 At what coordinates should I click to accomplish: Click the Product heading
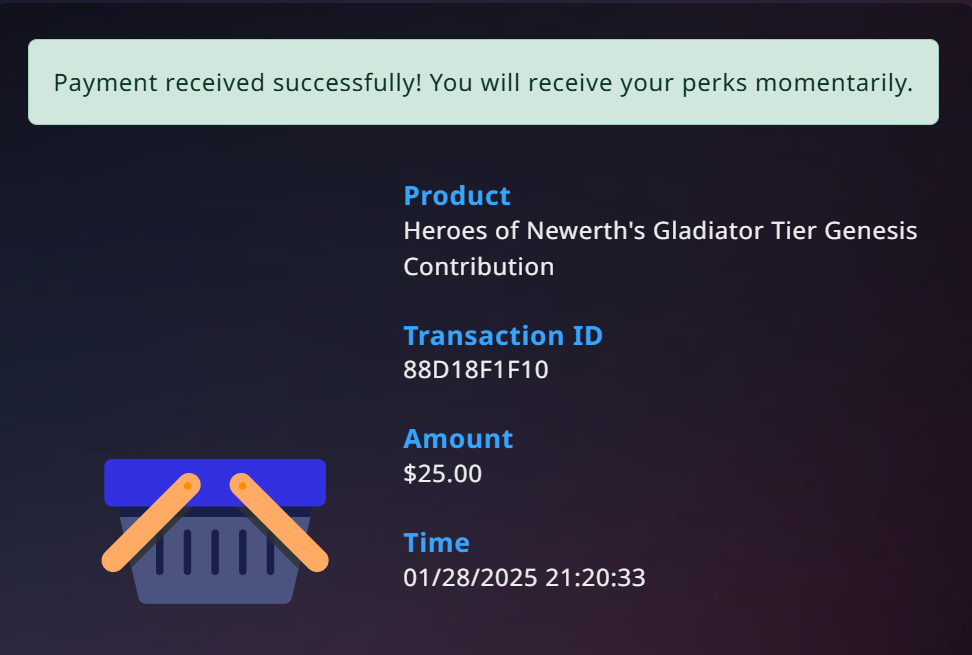(x=456, y=195)
